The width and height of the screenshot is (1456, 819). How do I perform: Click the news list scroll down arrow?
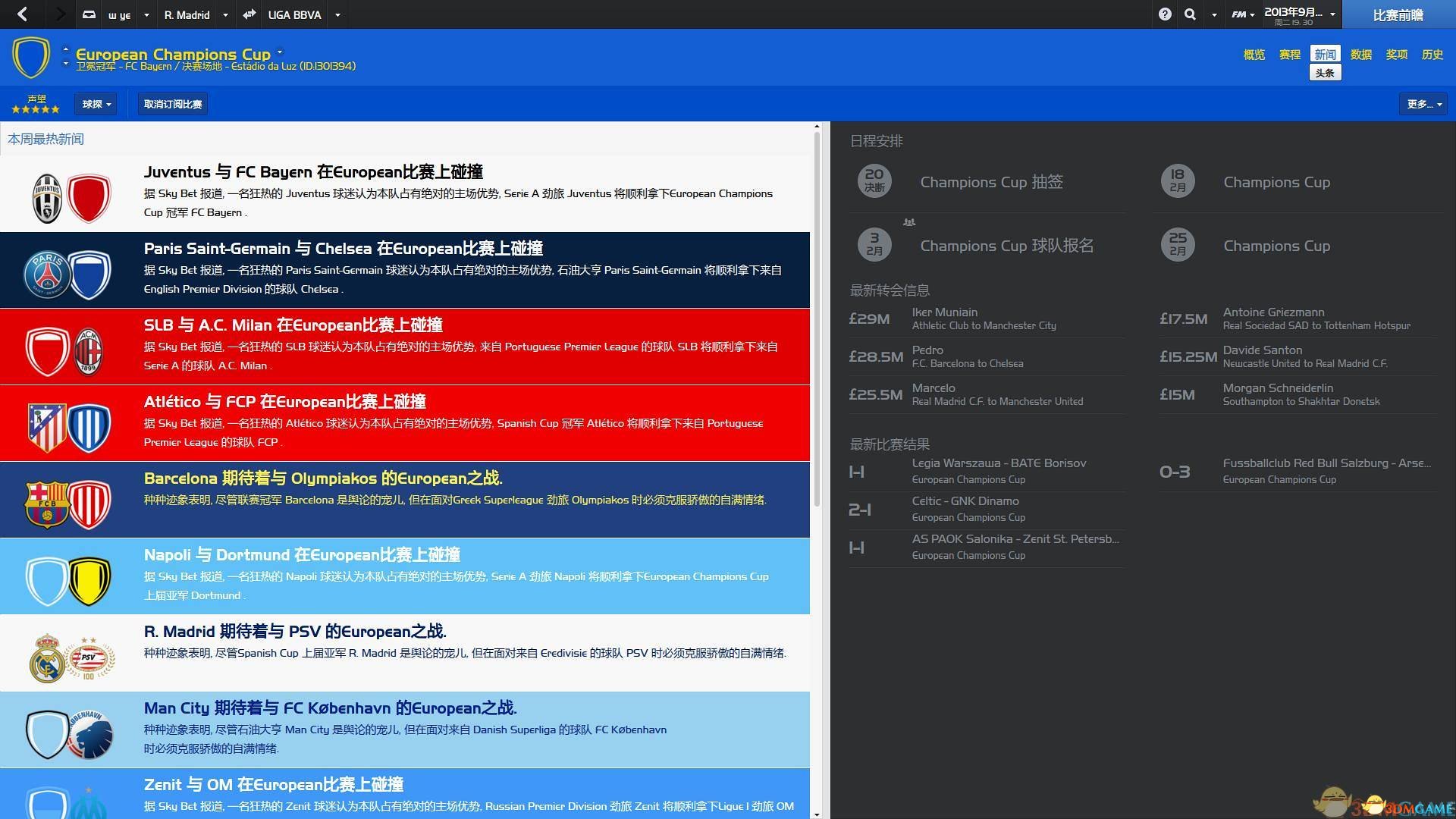pyautogui.click(x=817, y=814)
